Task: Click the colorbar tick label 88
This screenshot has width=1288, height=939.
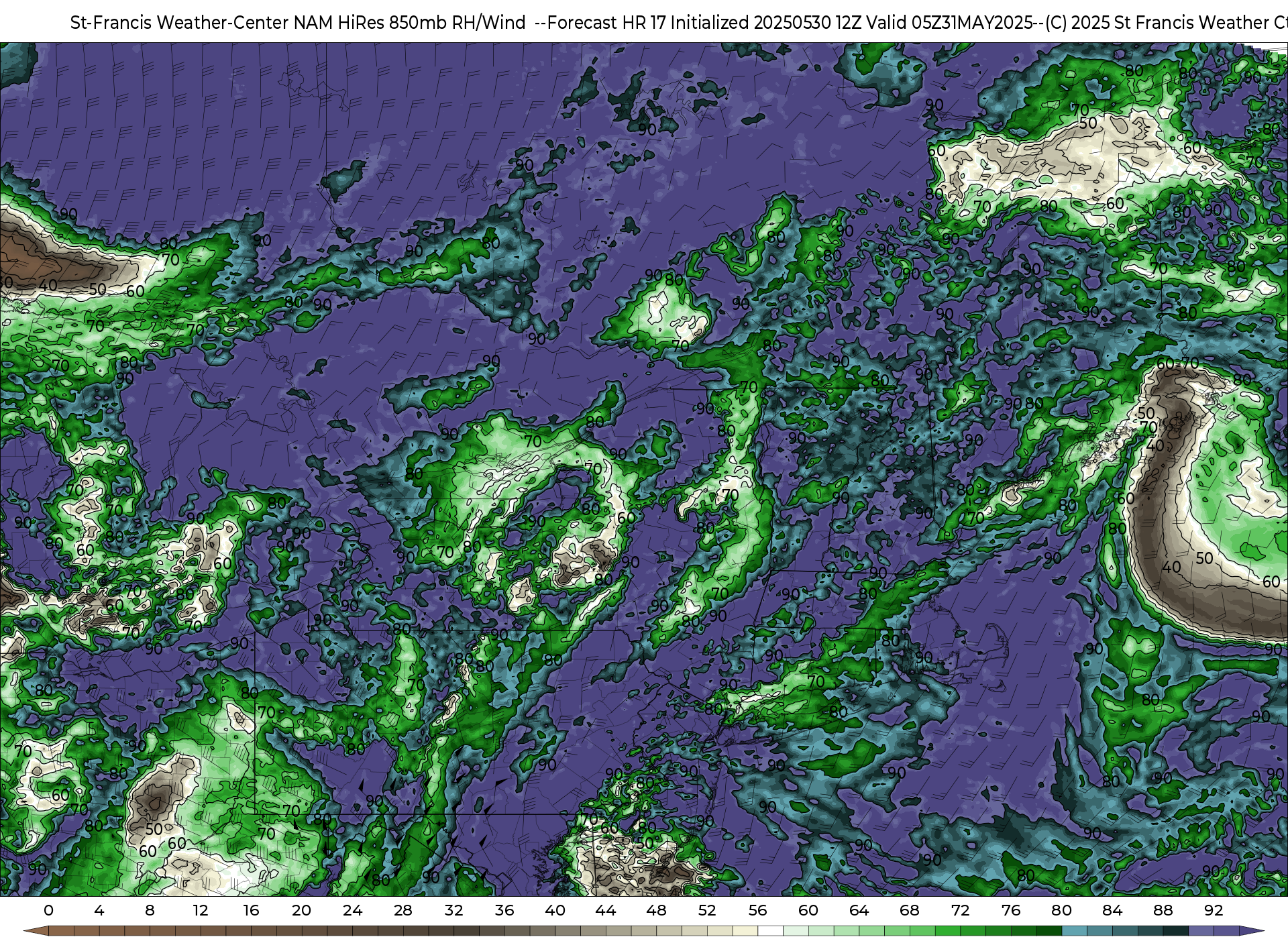Action: (x=1163, y=910)
